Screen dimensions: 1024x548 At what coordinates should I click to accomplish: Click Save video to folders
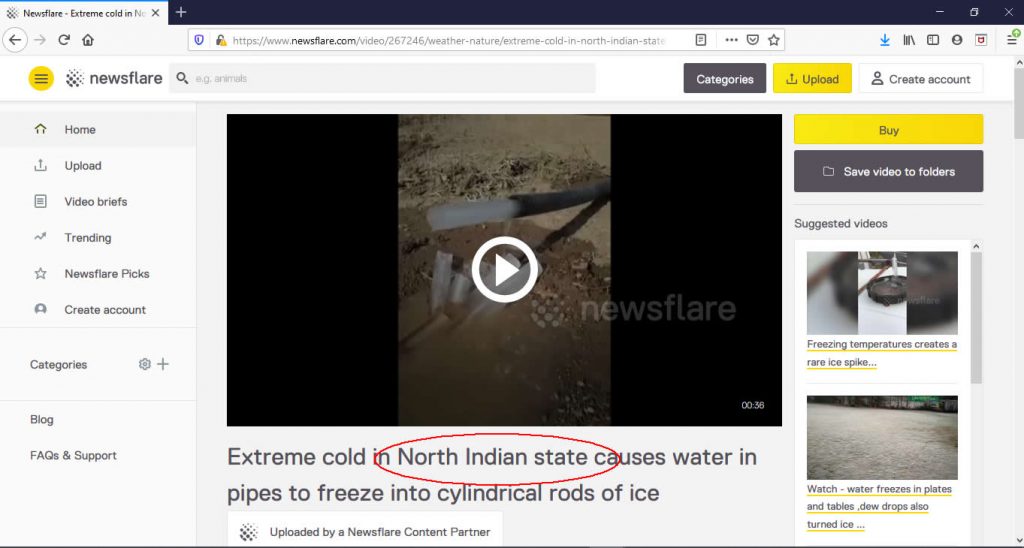click(888, 171)
